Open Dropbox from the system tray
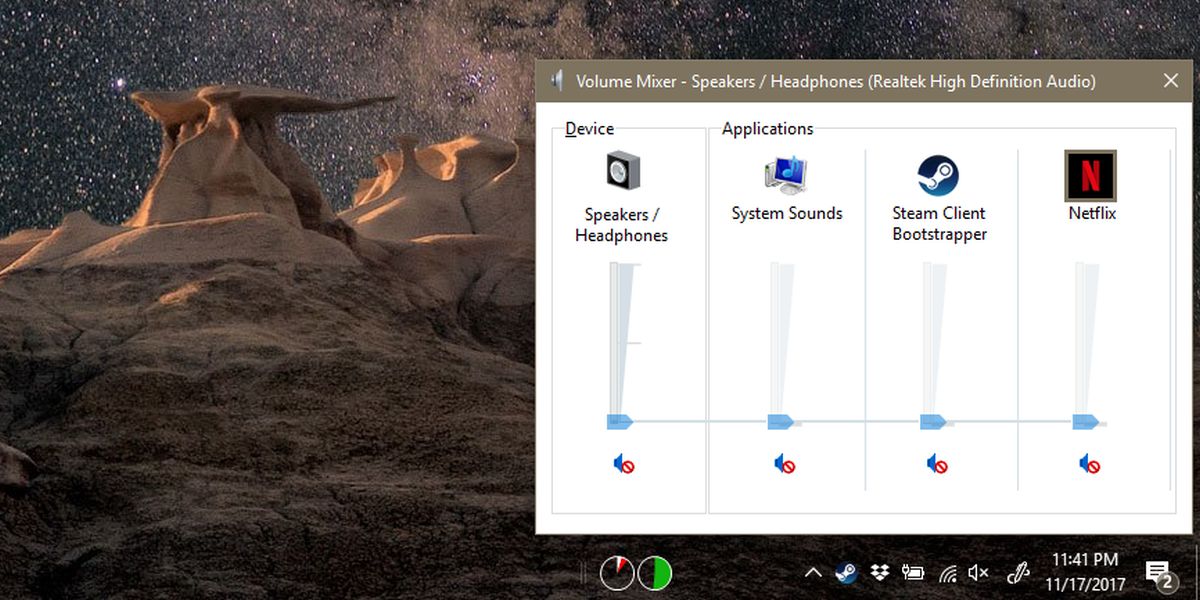The height and width of the screenshot is (600, 1200). tap(880, 573)
